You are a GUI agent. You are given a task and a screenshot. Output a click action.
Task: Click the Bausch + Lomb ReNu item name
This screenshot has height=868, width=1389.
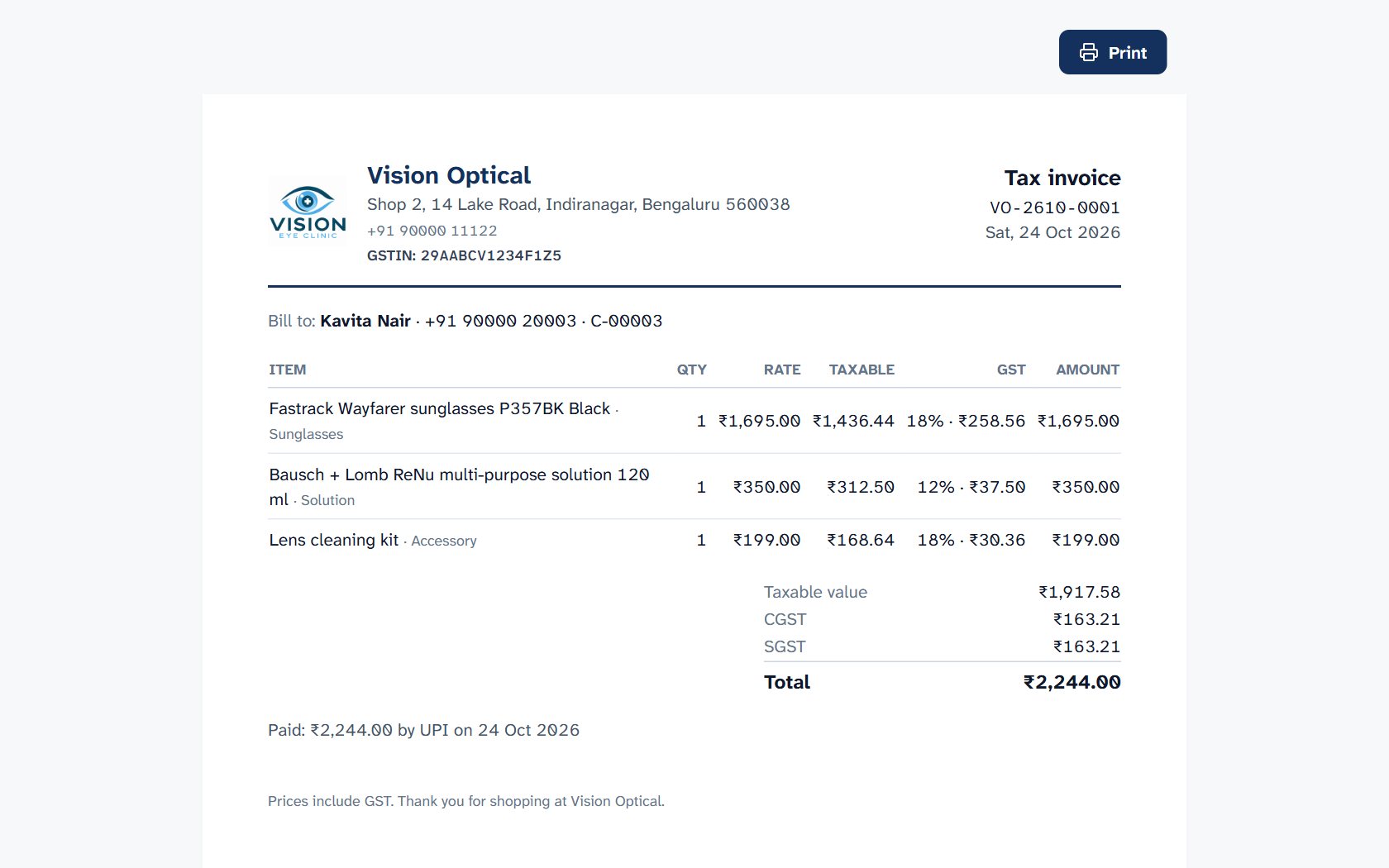tap(459, 487)
